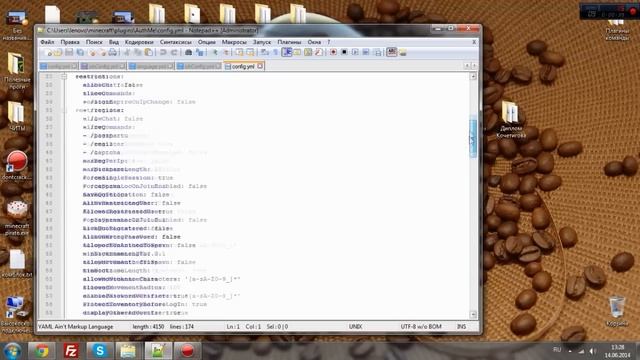Click 'UTF-8 w/o BOM' encoding status field
640x360 pixels.
(x=421, y=327)
